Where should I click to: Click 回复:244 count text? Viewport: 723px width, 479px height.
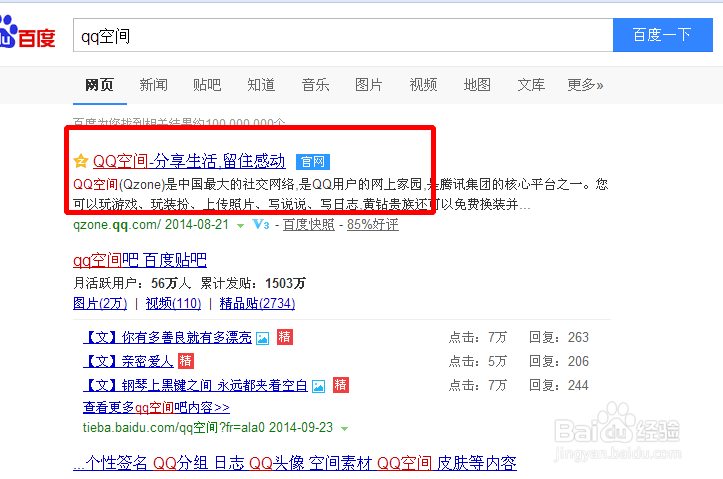pos(559,385)
